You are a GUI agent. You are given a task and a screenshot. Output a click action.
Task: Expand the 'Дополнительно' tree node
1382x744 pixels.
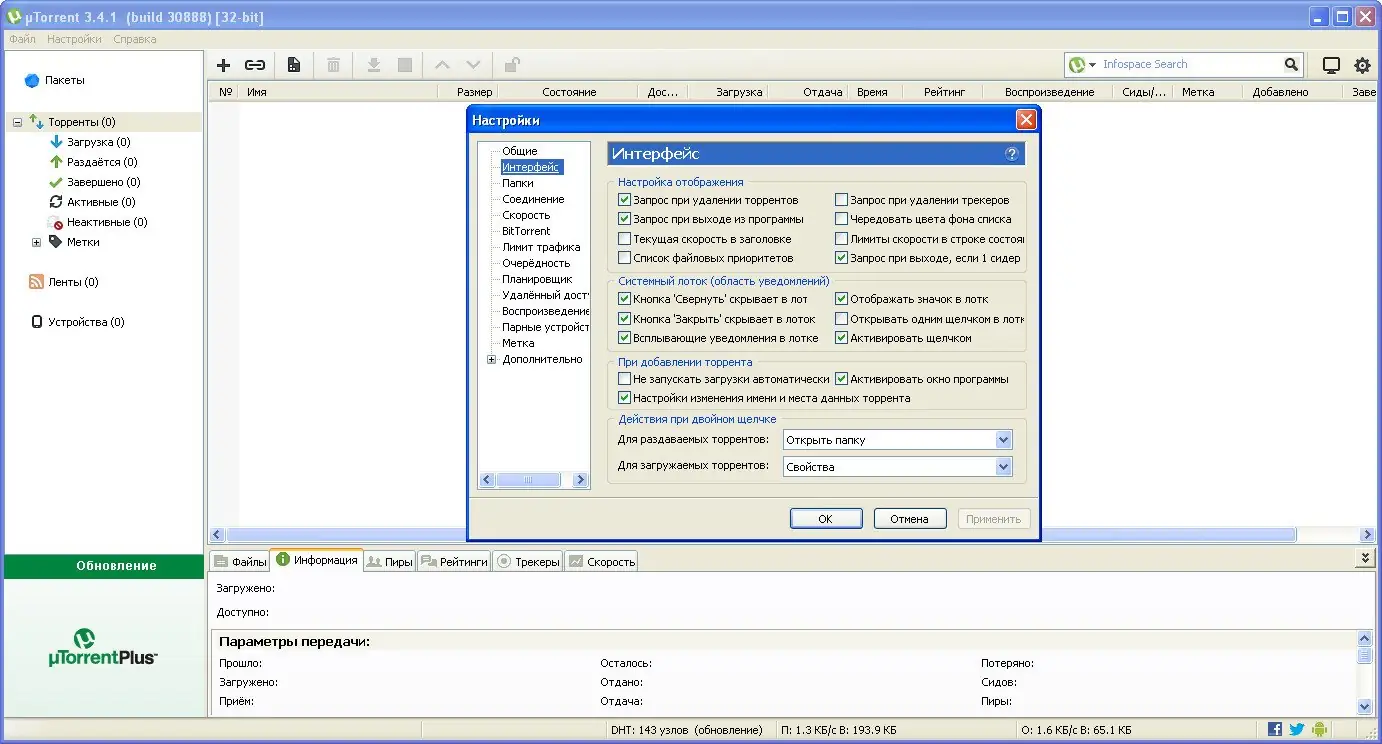(x=492, y=359)
